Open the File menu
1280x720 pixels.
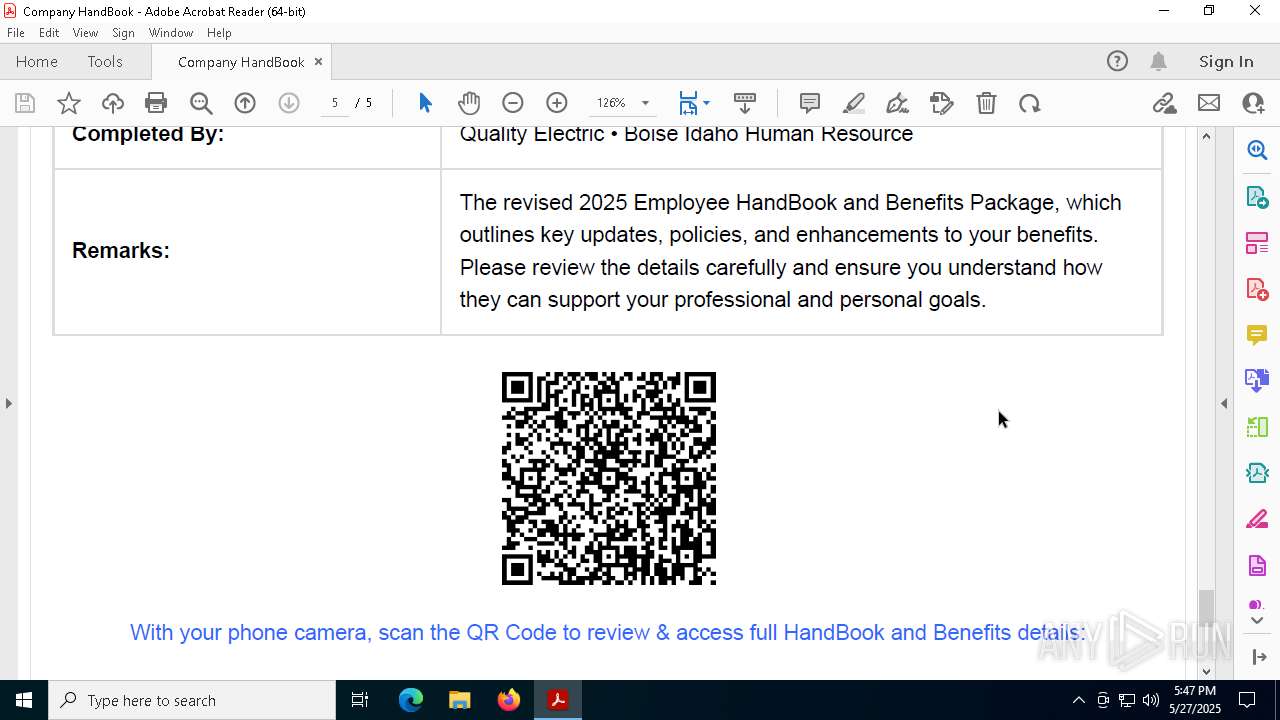point(16,33)
